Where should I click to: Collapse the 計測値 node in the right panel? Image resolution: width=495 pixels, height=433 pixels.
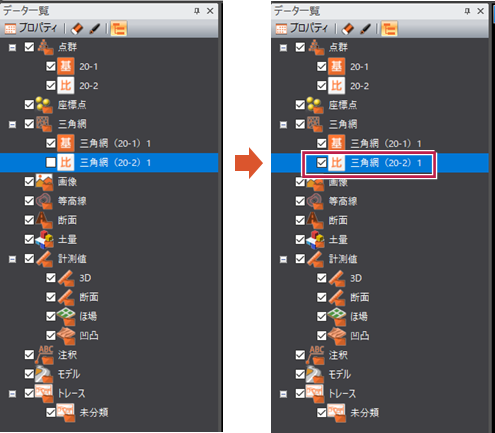pyautogui.click(x=283, y=259)
